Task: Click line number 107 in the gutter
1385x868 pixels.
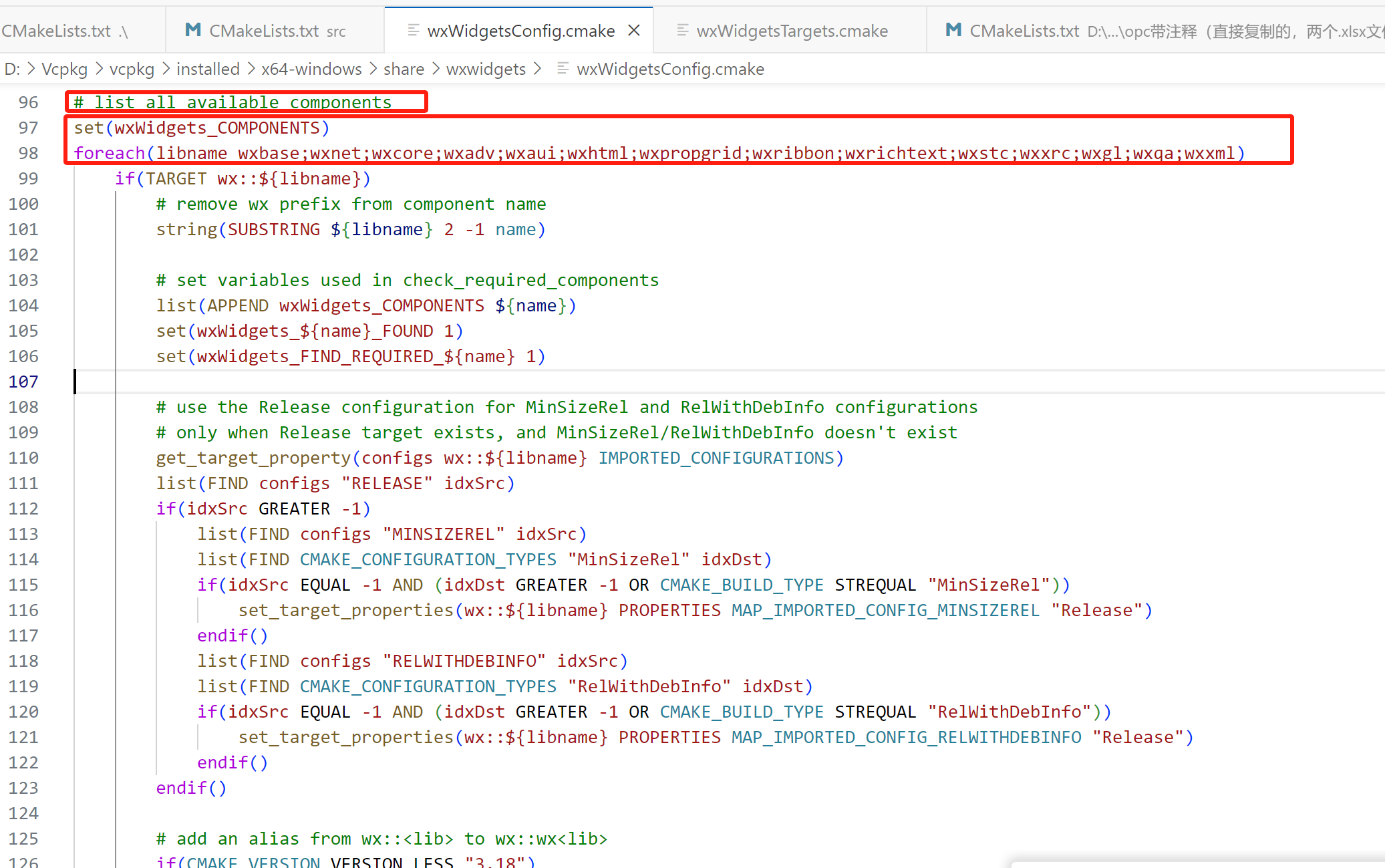Action: tap(23, 382)
